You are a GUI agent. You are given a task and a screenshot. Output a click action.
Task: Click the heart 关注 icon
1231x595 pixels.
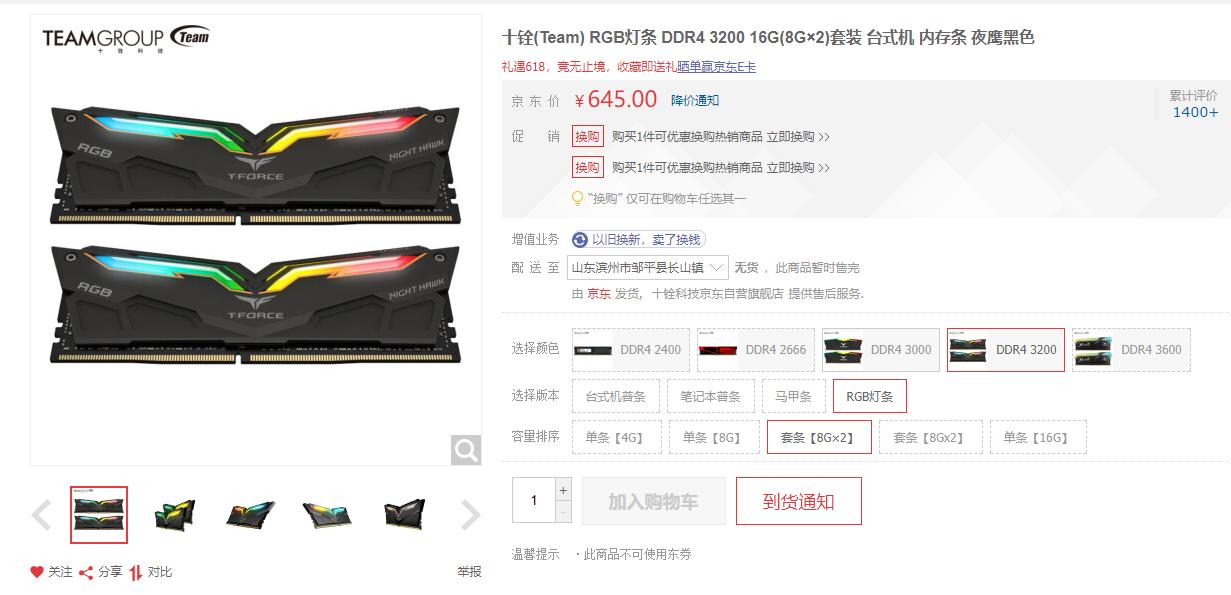tap(37, 572)
